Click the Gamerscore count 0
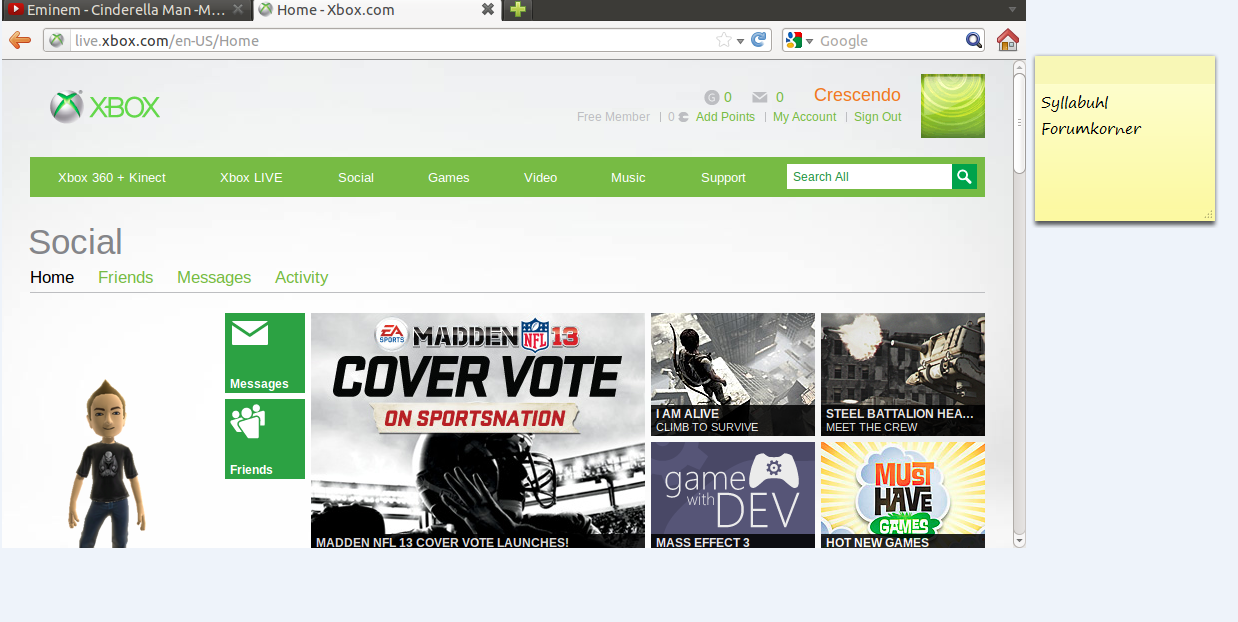 point(728,97)
